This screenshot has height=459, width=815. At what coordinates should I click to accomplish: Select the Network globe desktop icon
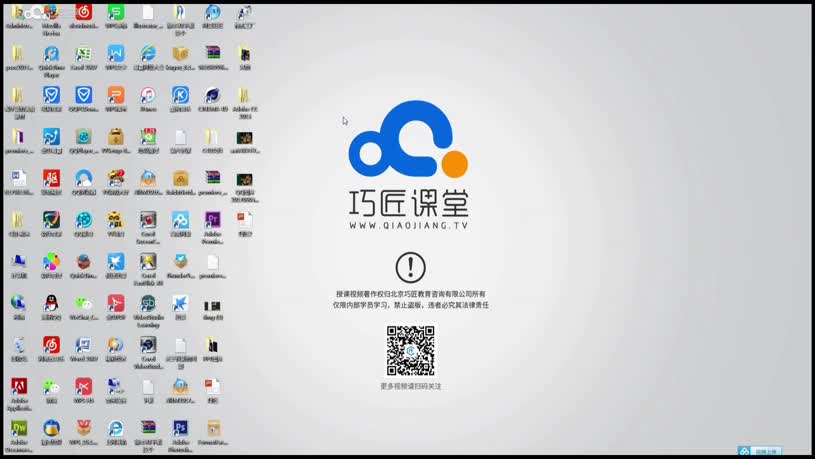19,303
